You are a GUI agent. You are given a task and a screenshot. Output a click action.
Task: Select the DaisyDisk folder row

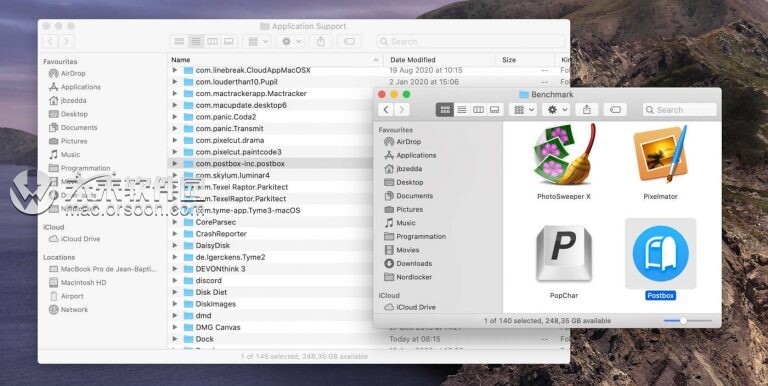[270, 245]
